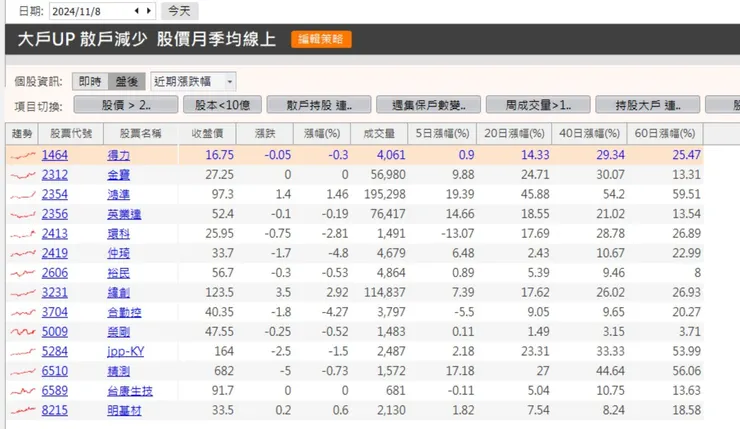740x429 pixels.
Task: Open the trend sparkline for stock 2606
Action: pyautogui.click(x=23, y=273)
